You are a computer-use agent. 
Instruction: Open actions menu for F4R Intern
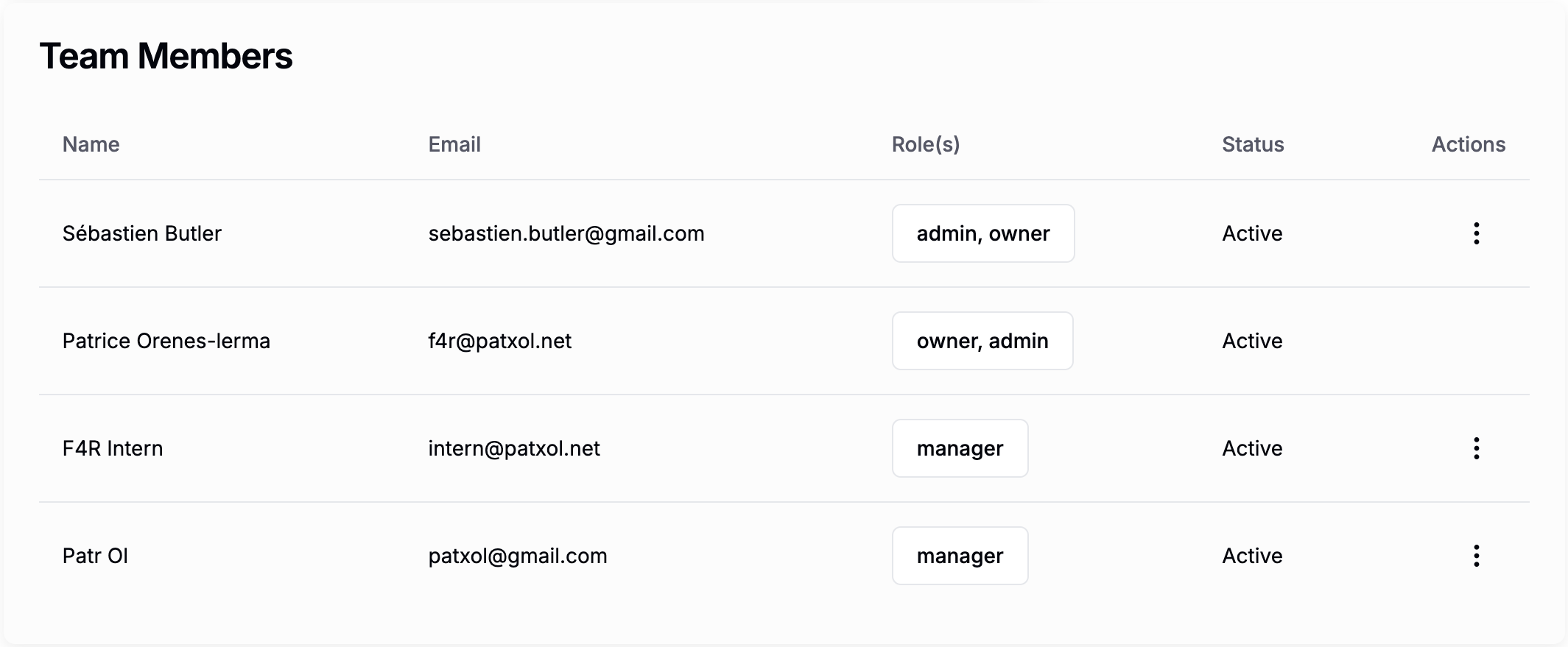tap(1476, 448)
